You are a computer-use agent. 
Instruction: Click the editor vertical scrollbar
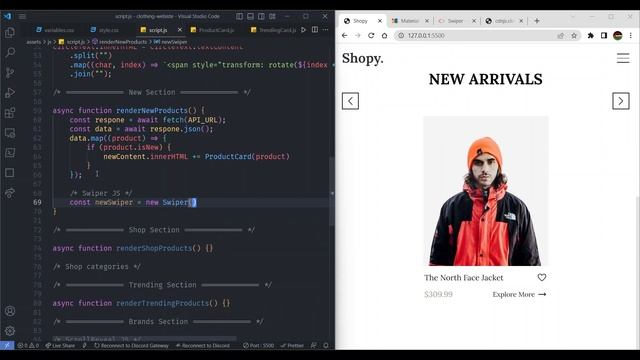[332, 192]
